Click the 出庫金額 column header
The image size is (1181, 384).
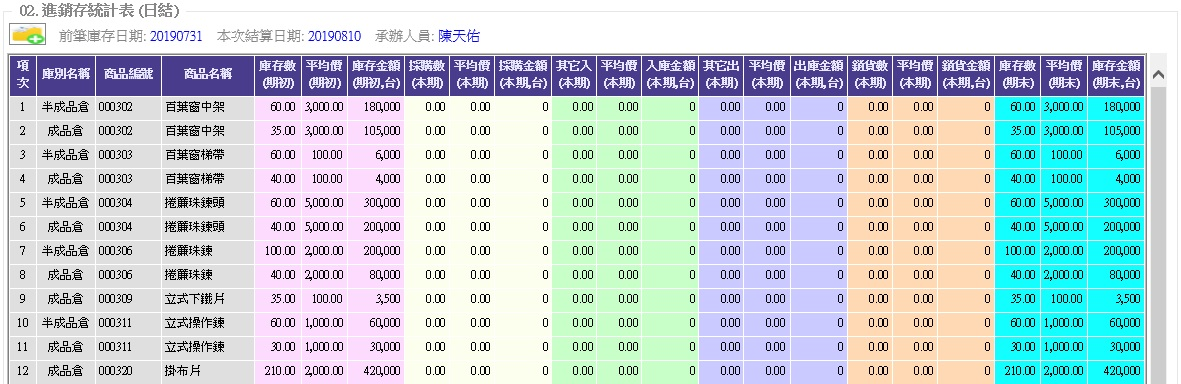point(819,75)
